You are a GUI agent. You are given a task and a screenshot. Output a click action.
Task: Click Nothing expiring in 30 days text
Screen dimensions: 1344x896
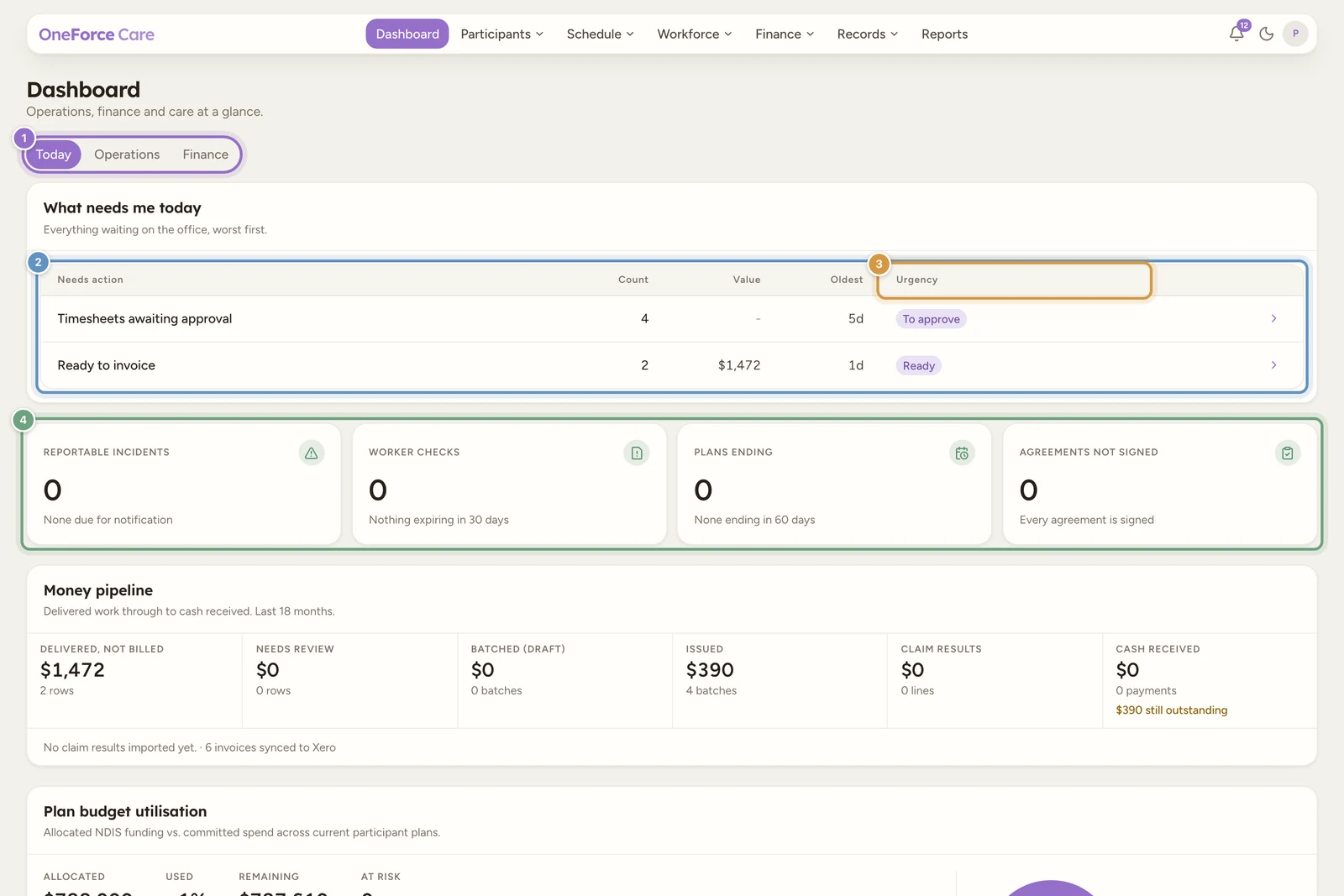click(x=438, y=520)
